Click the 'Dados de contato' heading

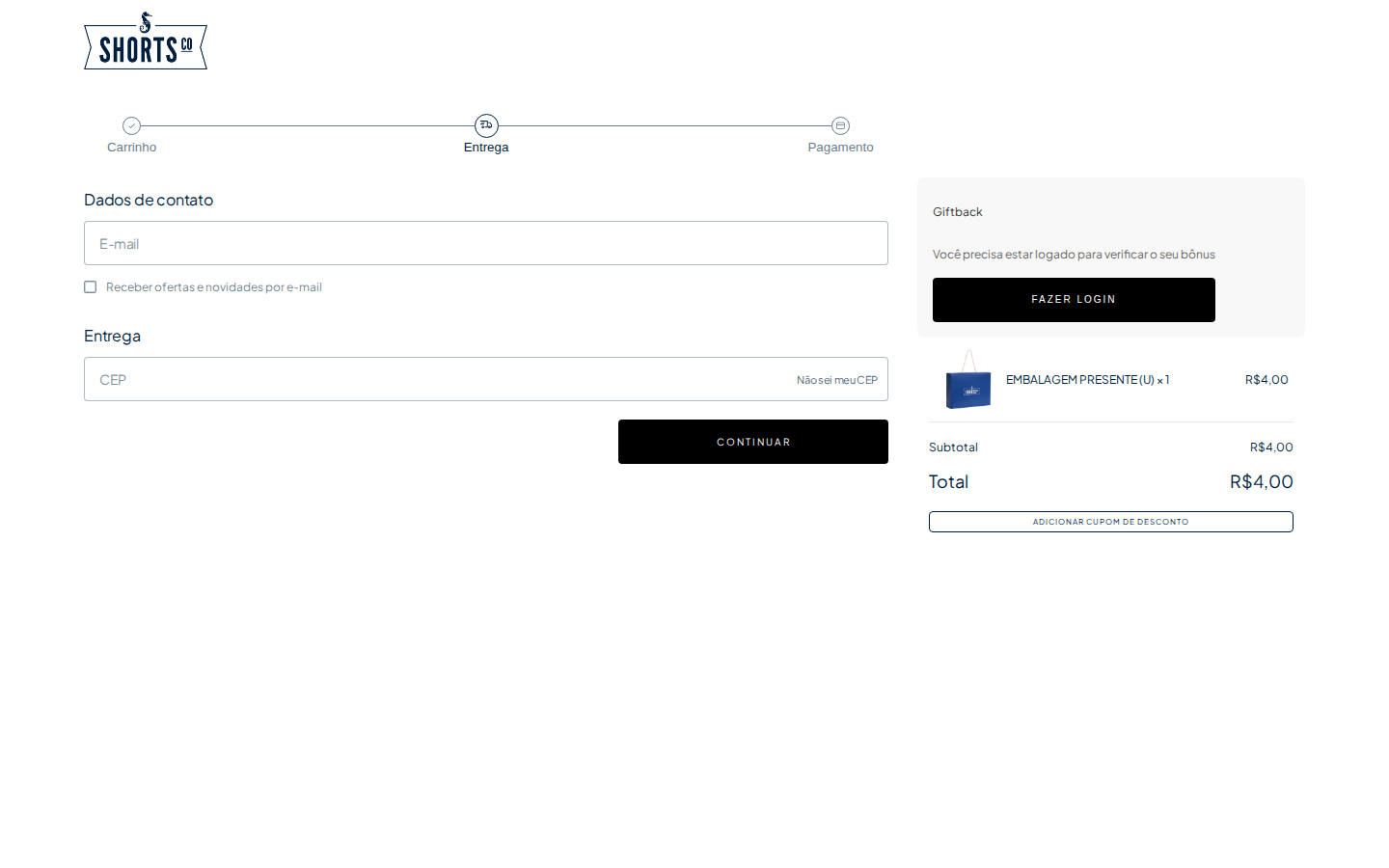click(x=149, y=200)
